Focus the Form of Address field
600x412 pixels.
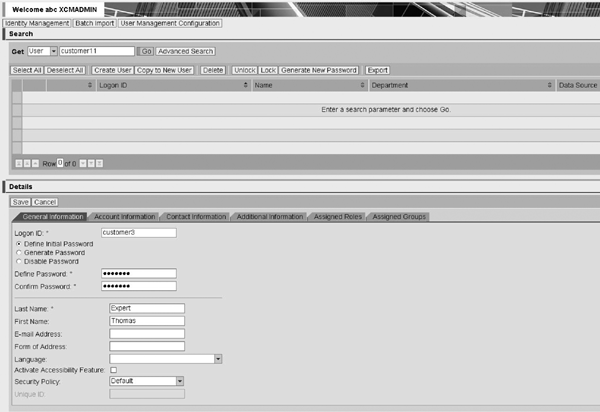147,346
